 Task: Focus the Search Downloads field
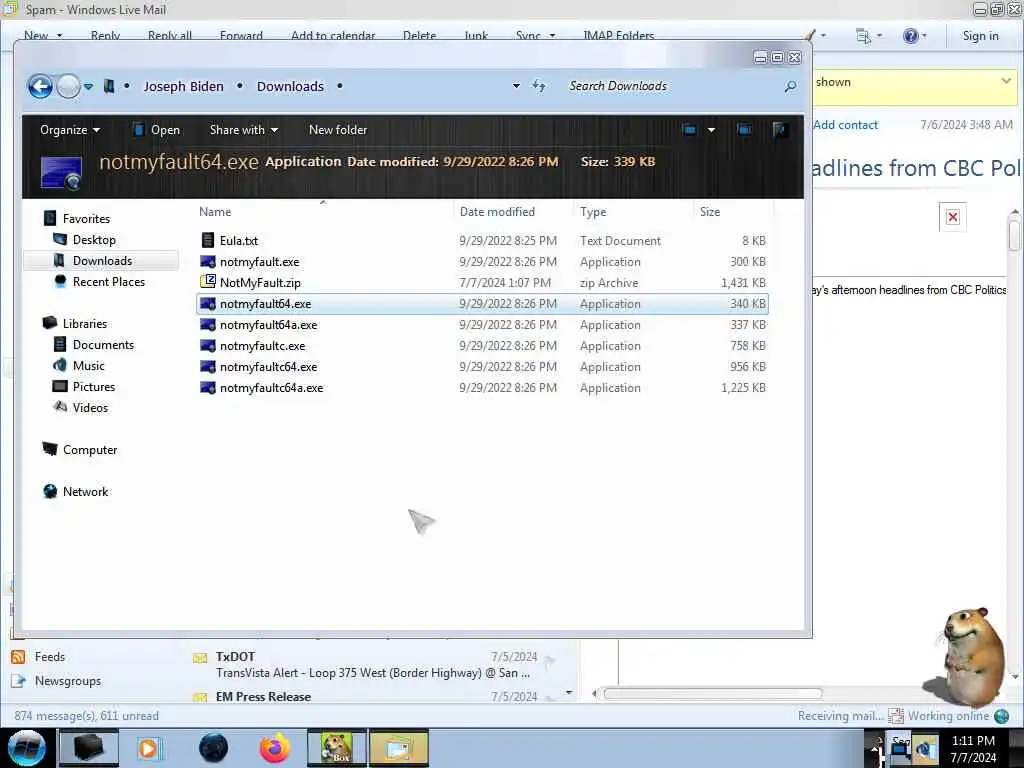[x=673, y=86]
